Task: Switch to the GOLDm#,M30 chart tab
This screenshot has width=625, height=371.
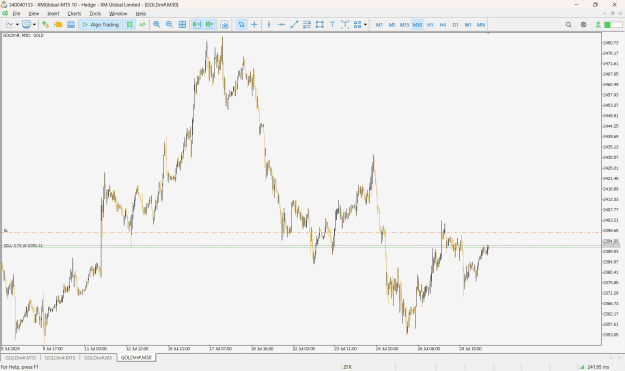Action: coord(136,358)
